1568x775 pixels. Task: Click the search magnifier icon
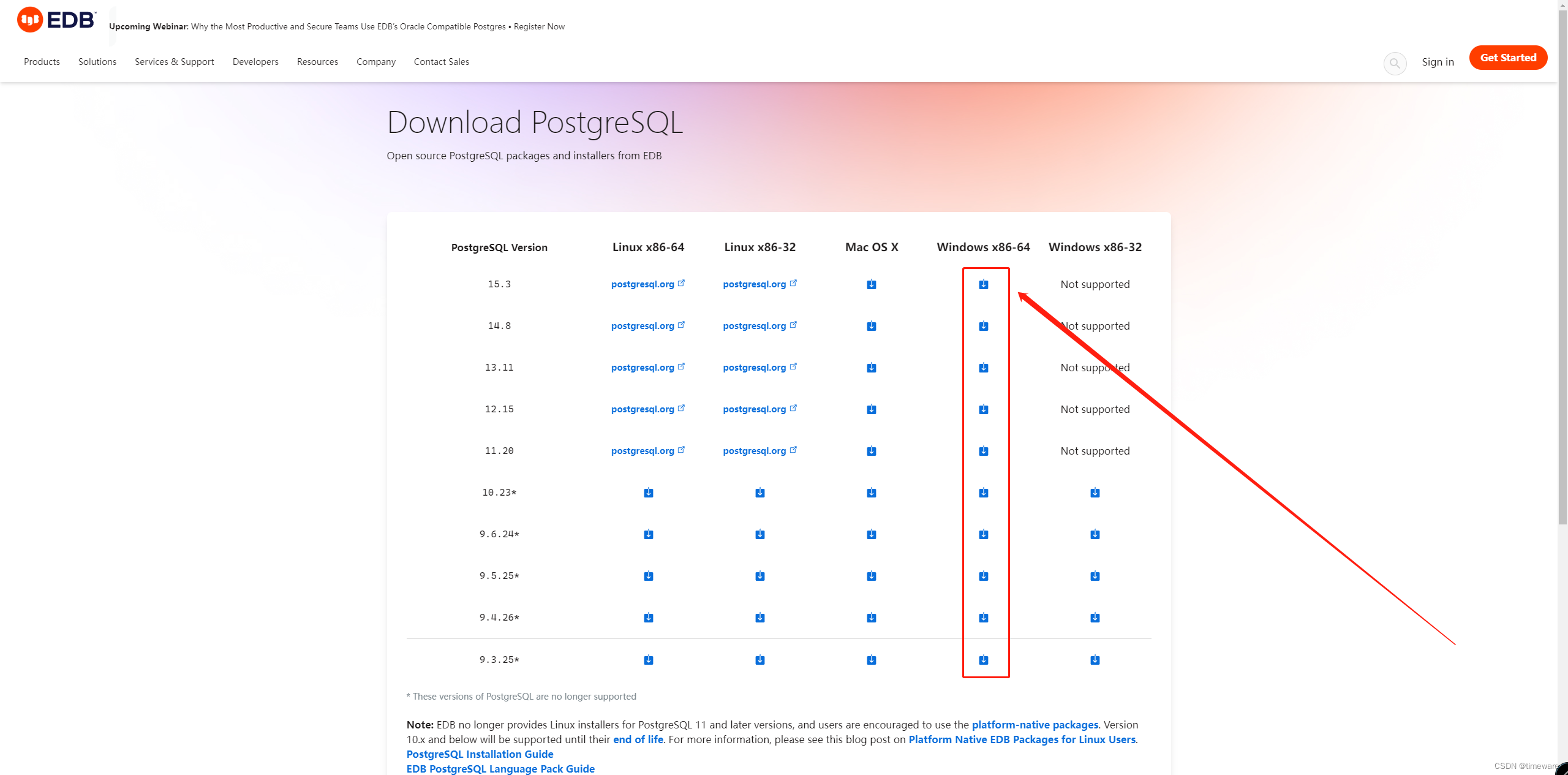click(1395, 62)
